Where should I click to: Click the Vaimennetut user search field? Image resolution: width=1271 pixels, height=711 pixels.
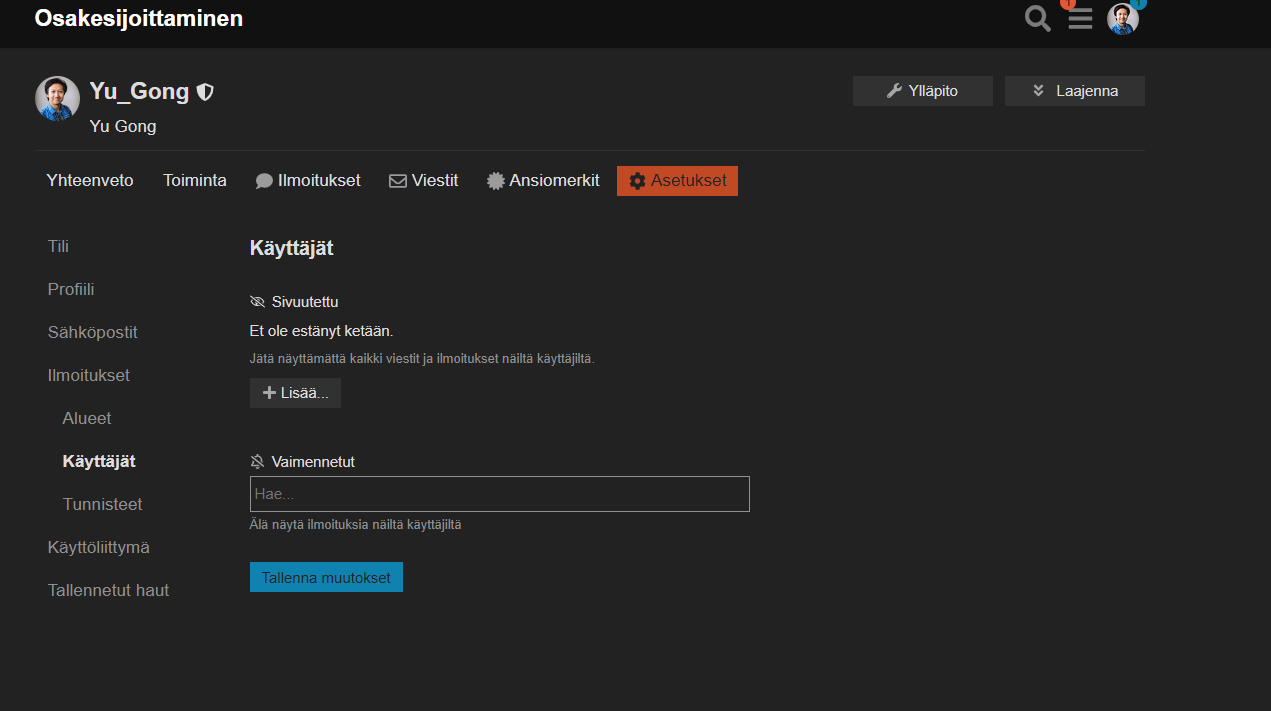tap(499, 494)
